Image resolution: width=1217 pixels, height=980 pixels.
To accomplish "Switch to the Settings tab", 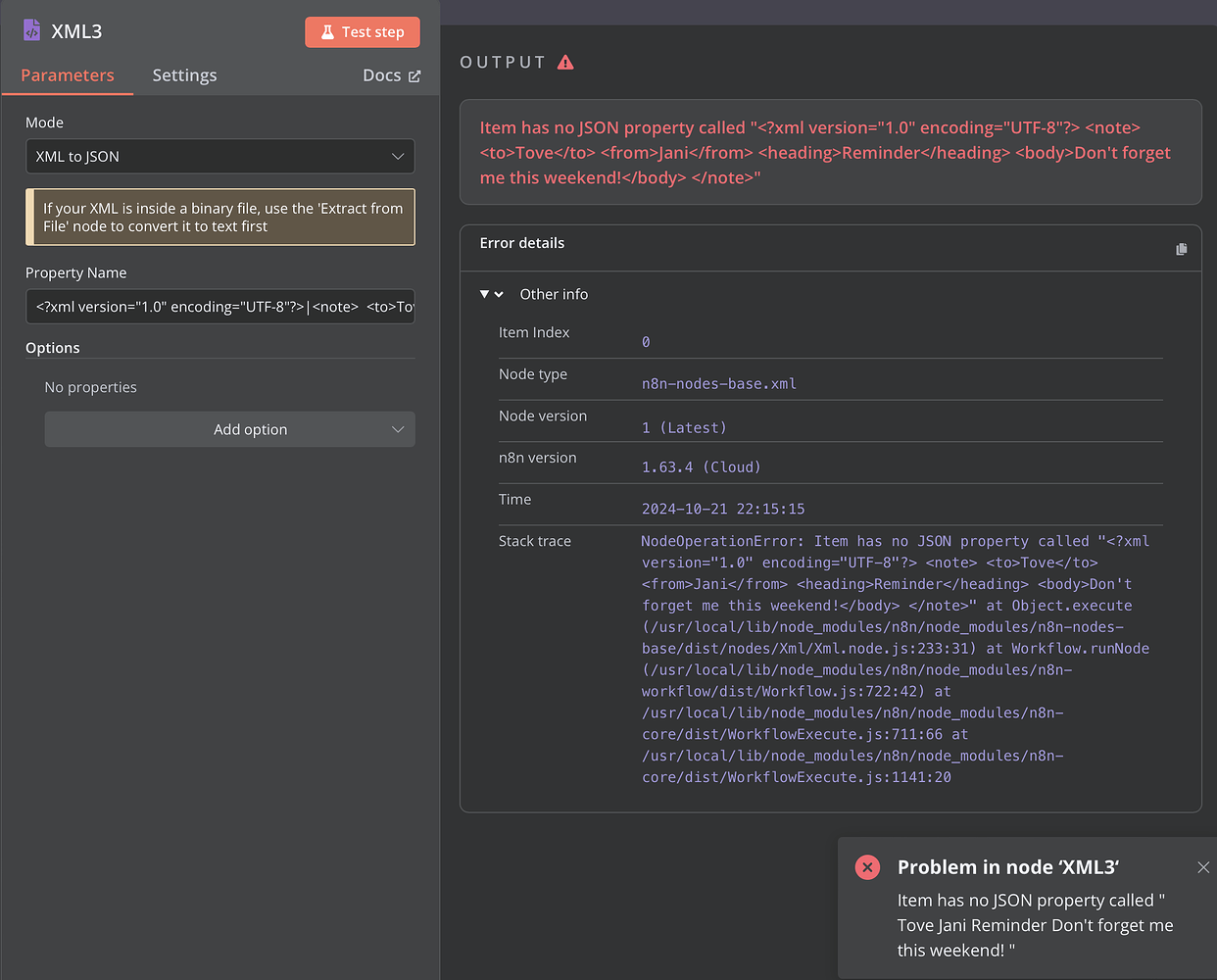I will click(x=184, y=74).
